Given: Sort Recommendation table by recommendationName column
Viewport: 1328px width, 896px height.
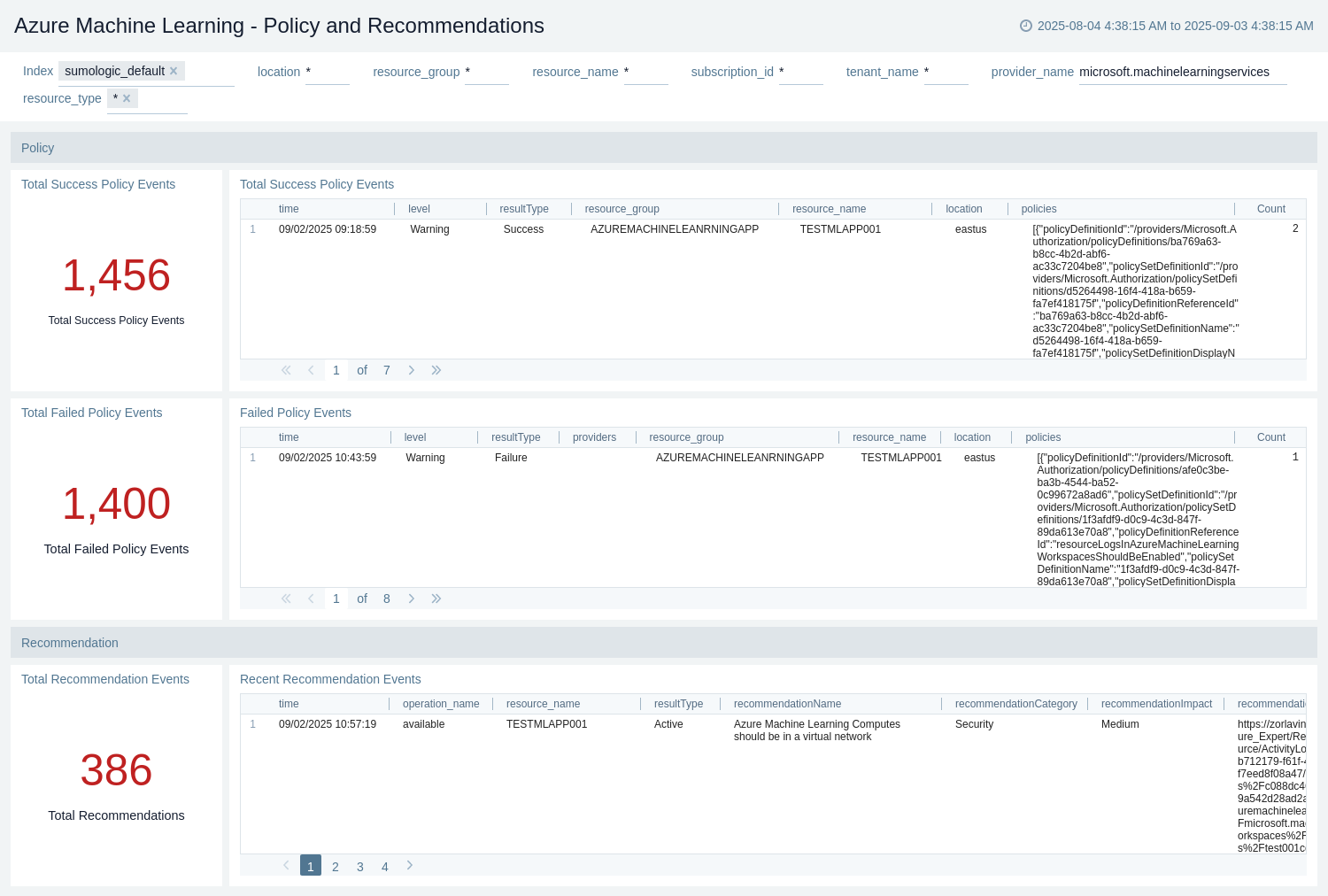Looking at the screenshot, I should pos(787,704).
